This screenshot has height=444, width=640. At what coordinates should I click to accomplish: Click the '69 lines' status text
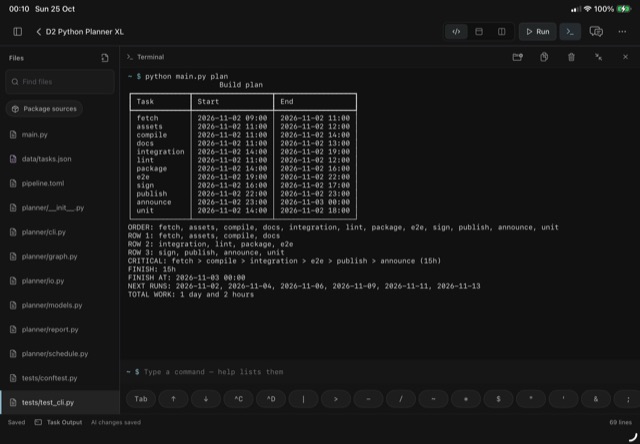coord(620,422)
